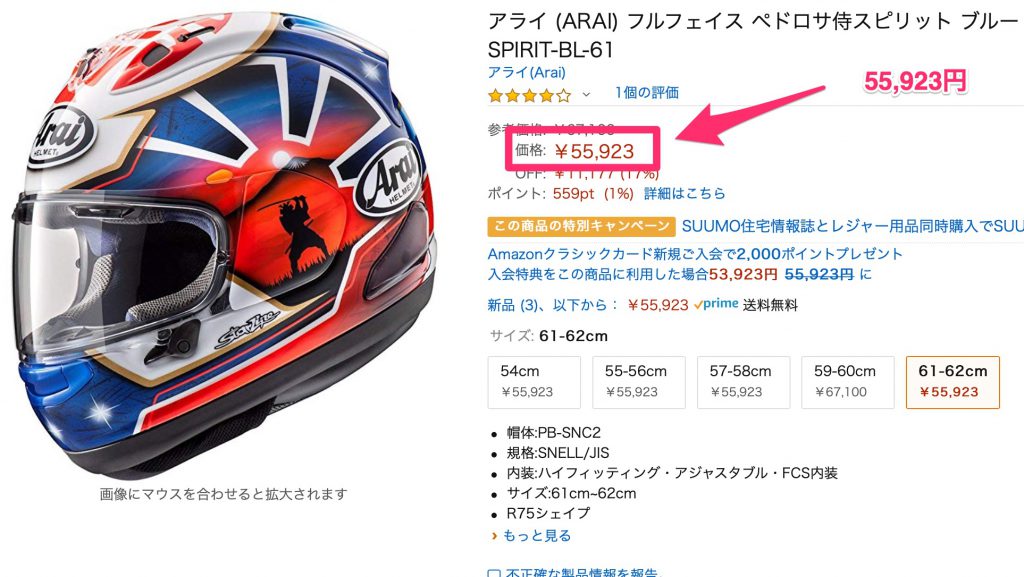Click the star rating icons
The height and width of the screenshot is (577, 1024).
529,97
